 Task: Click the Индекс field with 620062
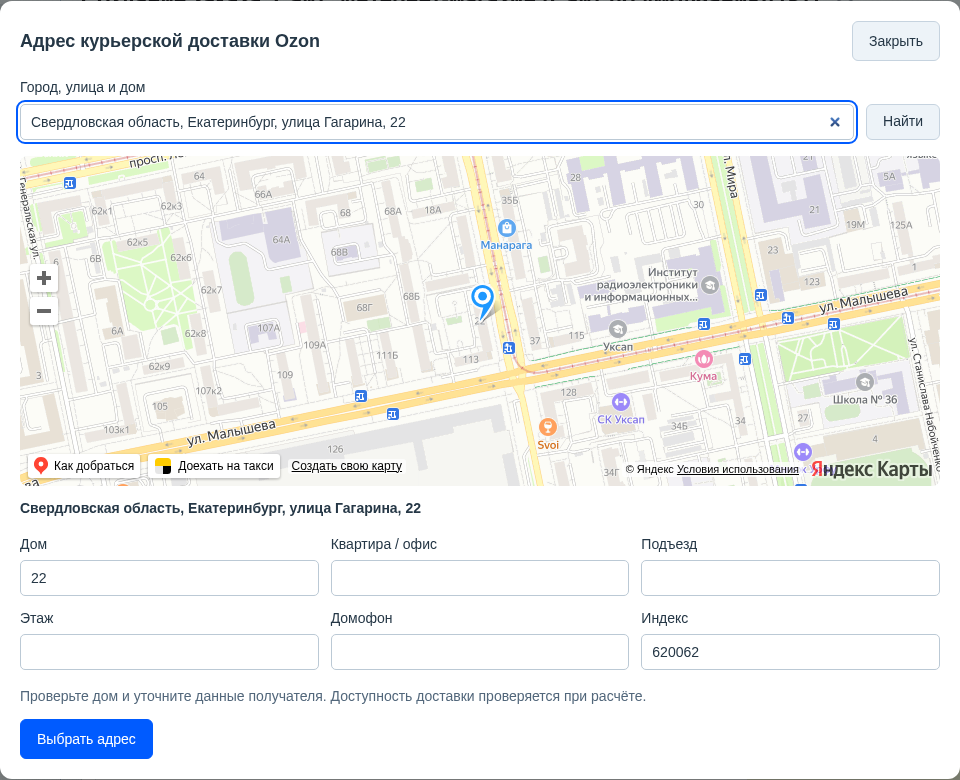[790, 652]
